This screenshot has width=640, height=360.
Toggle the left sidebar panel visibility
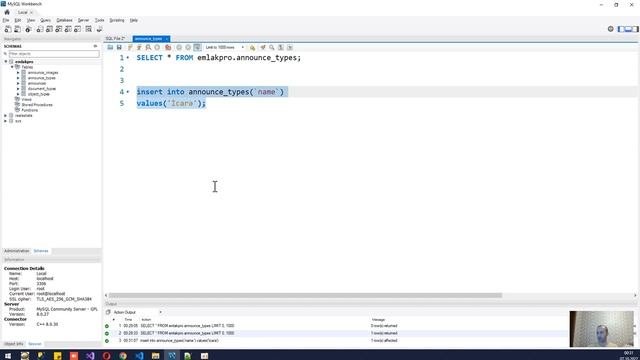(621, 29)
